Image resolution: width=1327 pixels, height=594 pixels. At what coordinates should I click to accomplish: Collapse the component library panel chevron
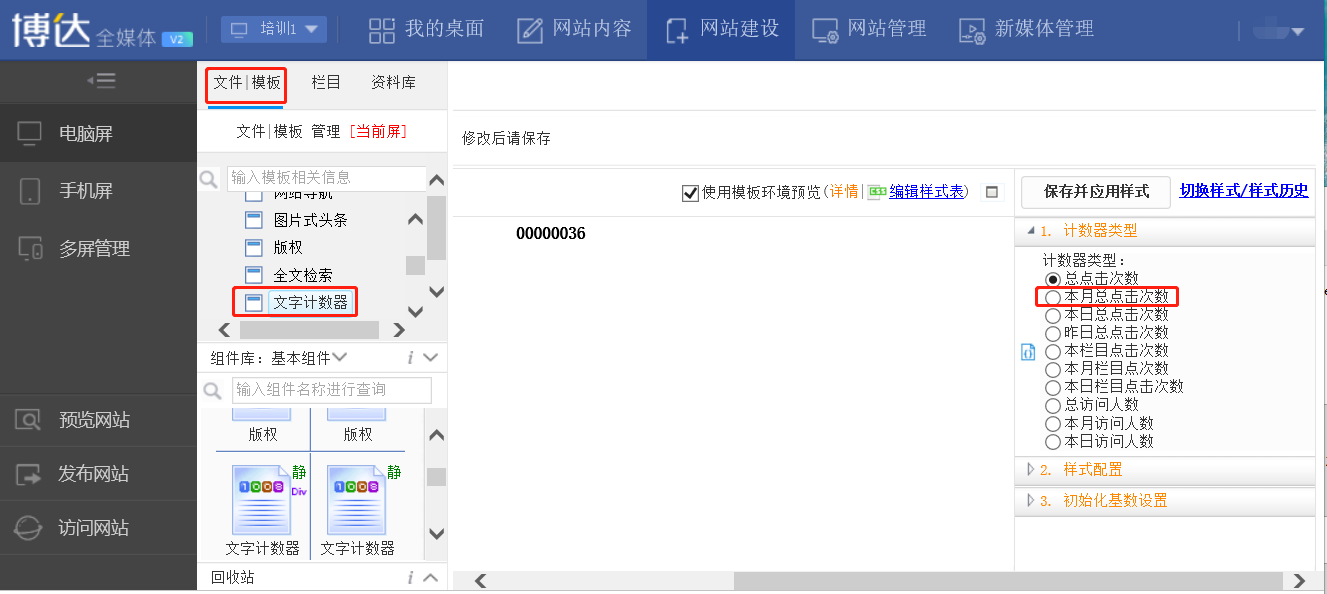(x=431, y=357)
